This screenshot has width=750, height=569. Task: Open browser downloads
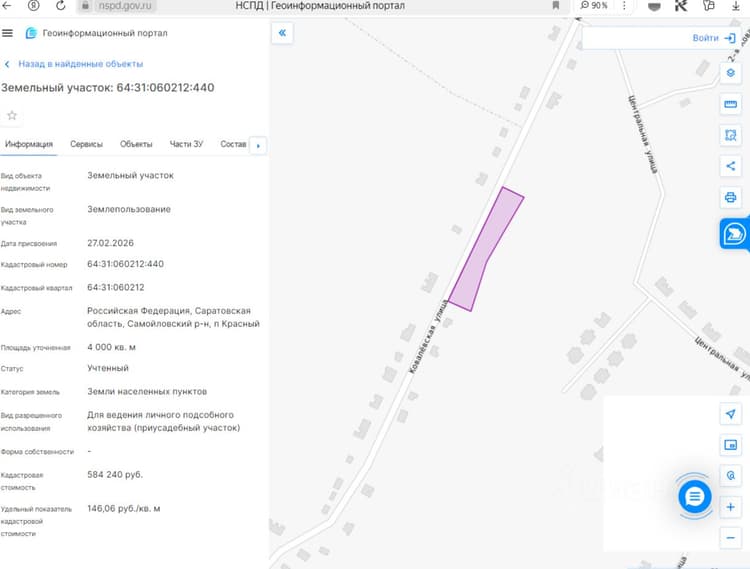pyautogui.click(x=736, y=6)
